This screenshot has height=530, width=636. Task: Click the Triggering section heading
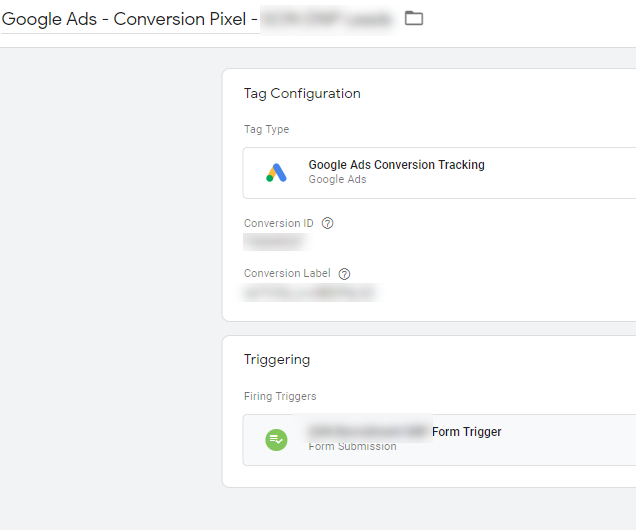click(277, 359)
